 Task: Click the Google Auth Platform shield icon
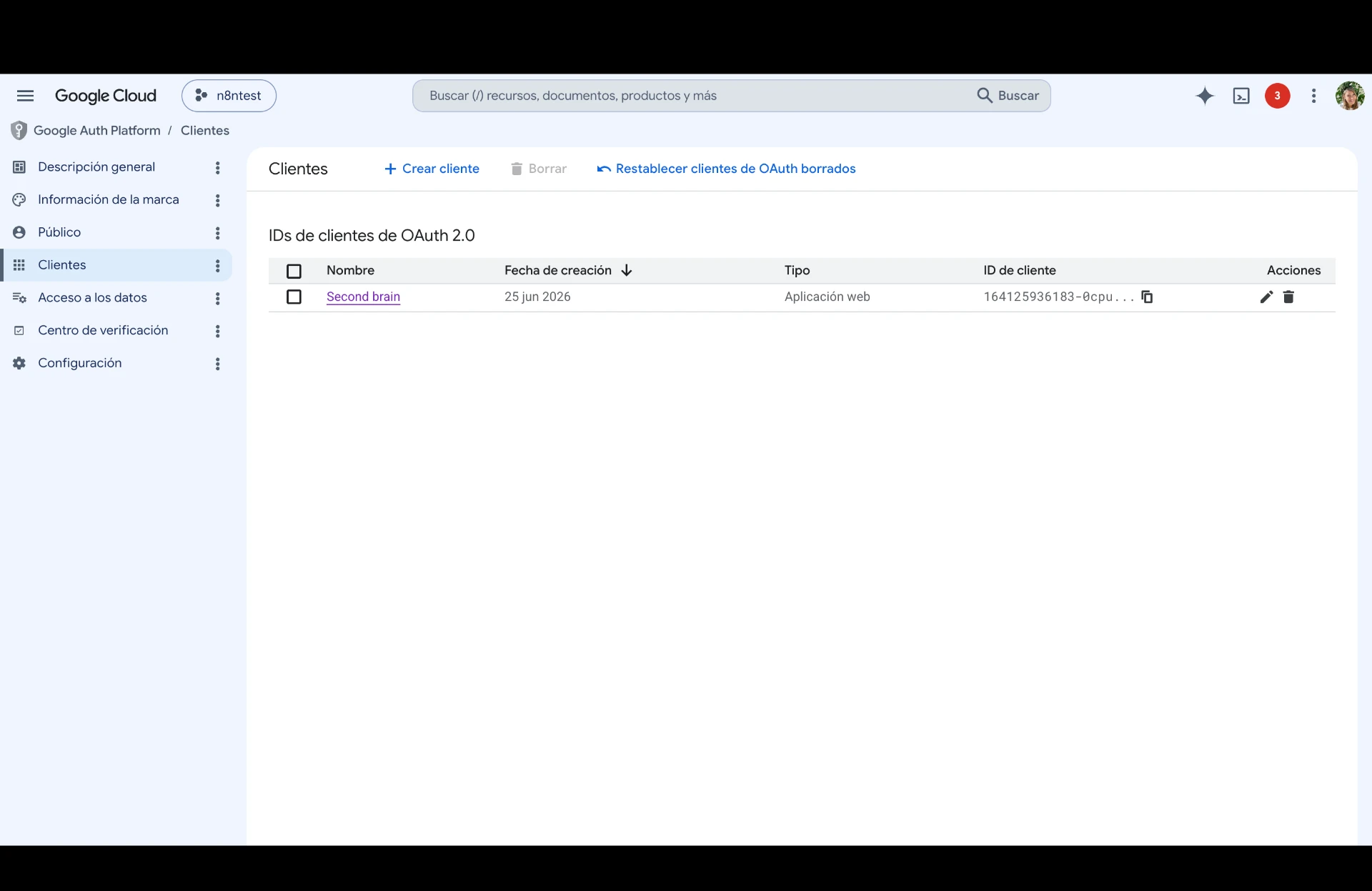19,131
